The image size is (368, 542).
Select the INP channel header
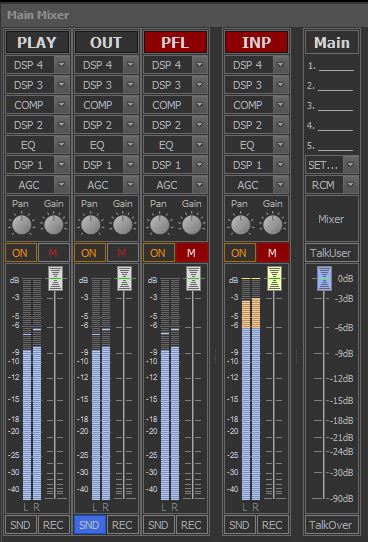point(256,43)
